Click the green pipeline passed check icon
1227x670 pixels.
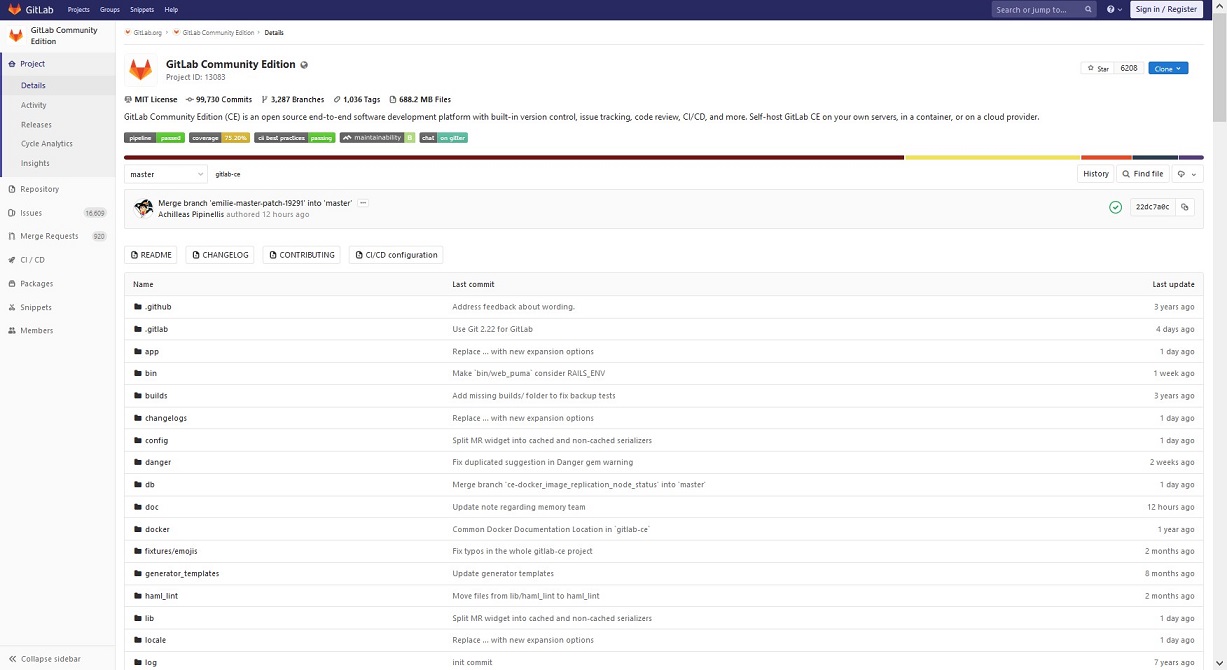click(x=1115, y=207)
